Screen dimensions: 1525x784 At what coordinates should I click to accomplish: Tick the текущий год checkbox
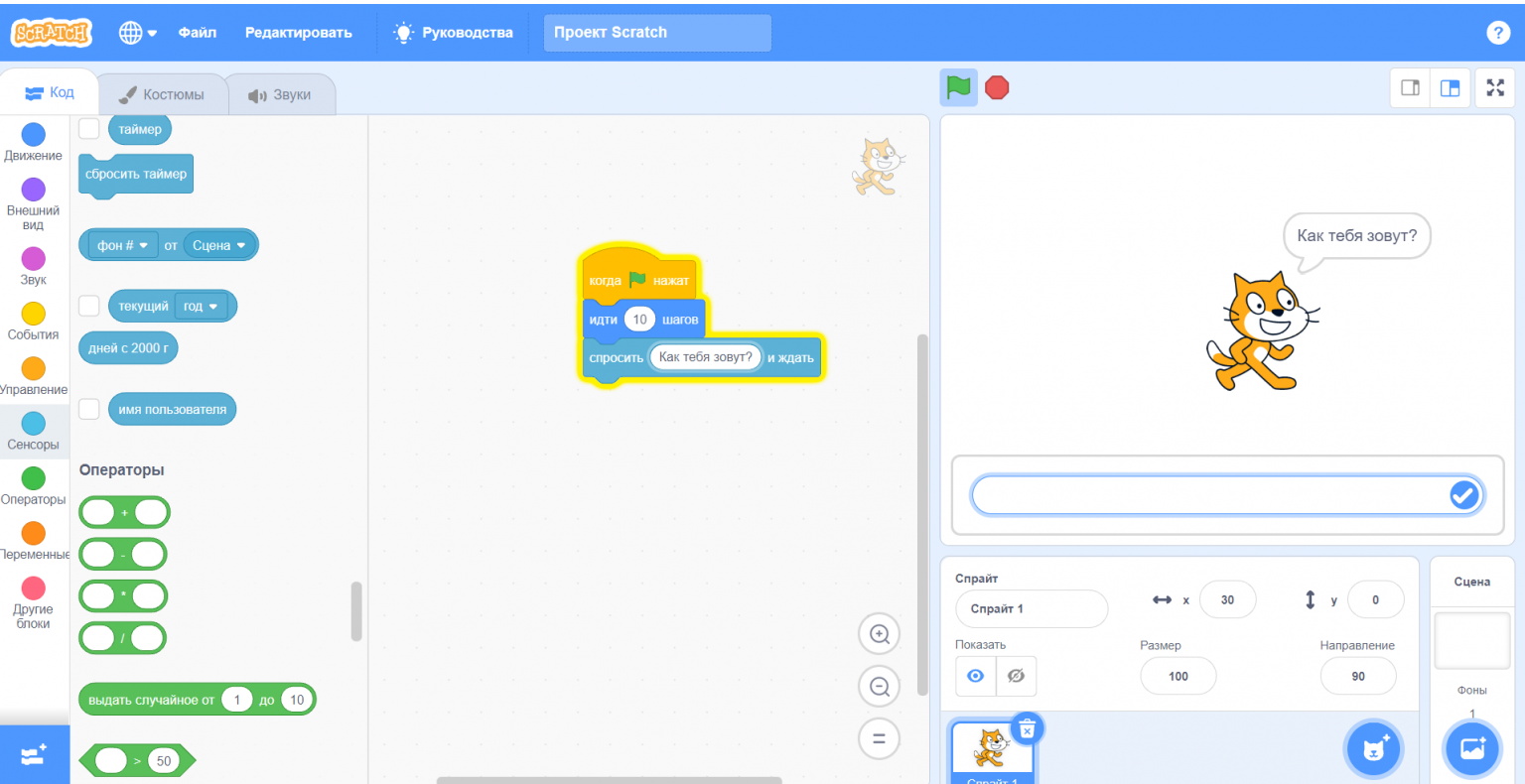pos(89,306)
